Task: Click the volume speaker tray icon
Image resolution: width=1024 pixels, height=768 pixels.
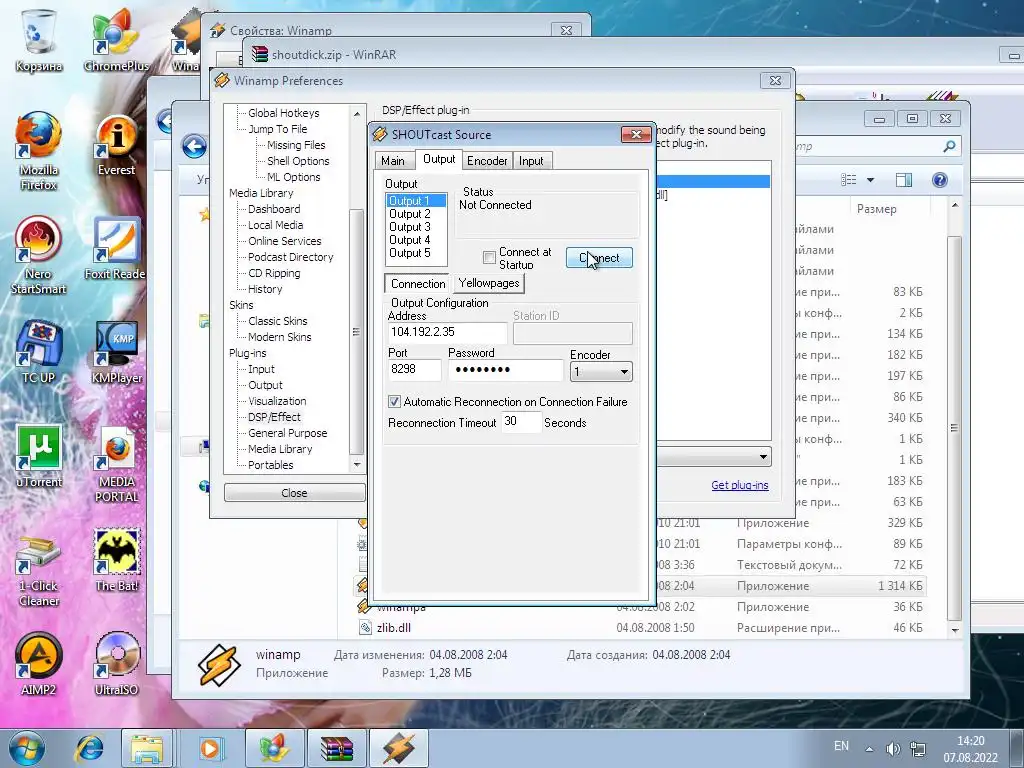Action: click(893, 748)
